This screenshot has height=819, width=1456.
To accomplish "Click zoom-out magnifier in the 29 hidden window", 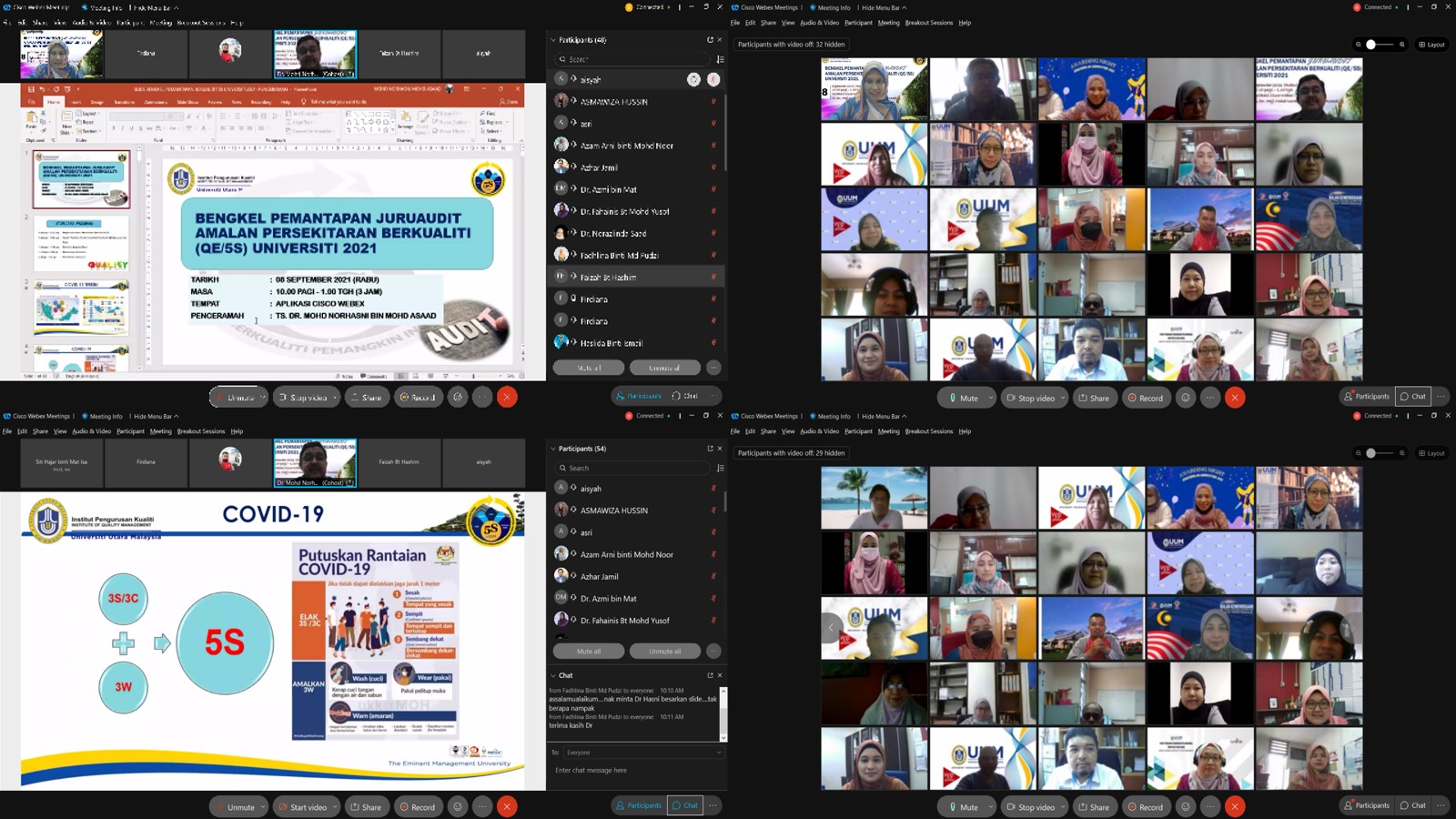I will 1358,453.
